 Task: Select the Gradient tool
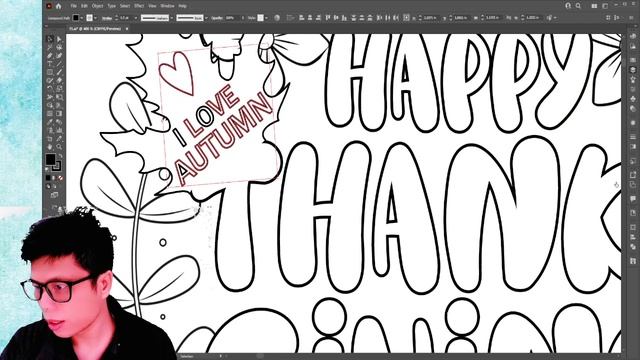(x=59, y=113)
